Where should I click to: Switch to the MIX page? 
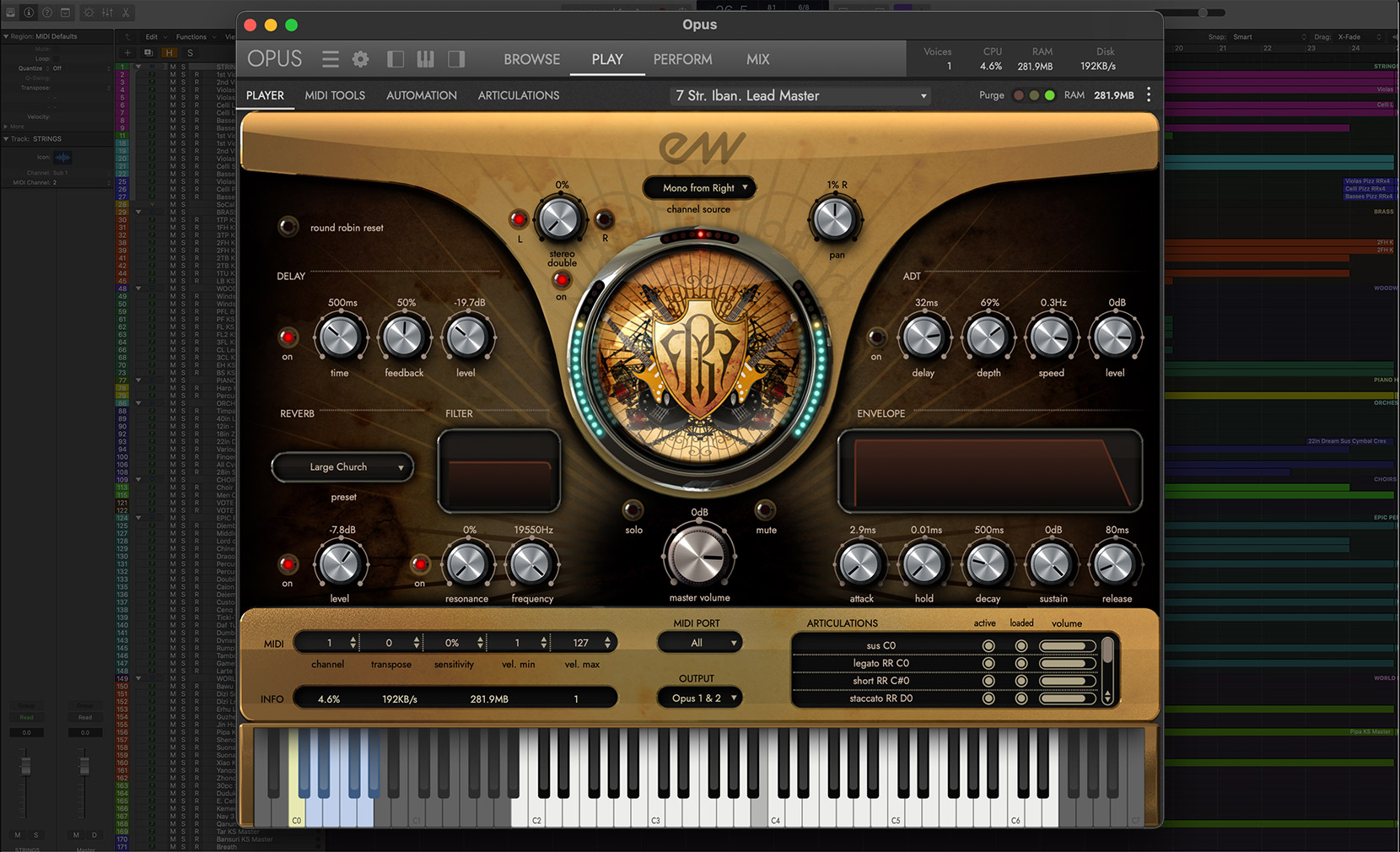[x=757, y=59]
